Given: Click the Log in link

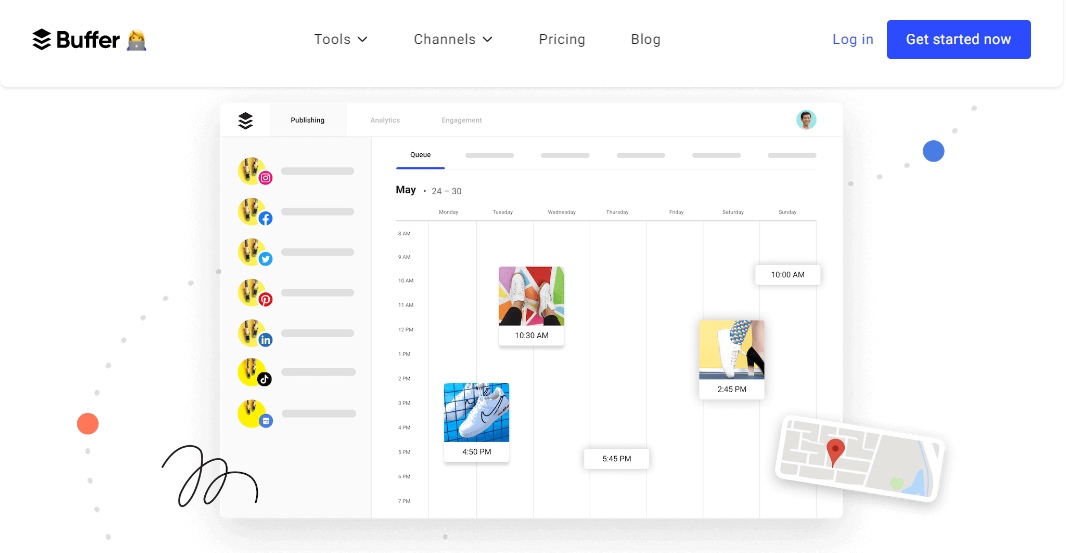Looking at the screenshot, I should tap(853, 39).
